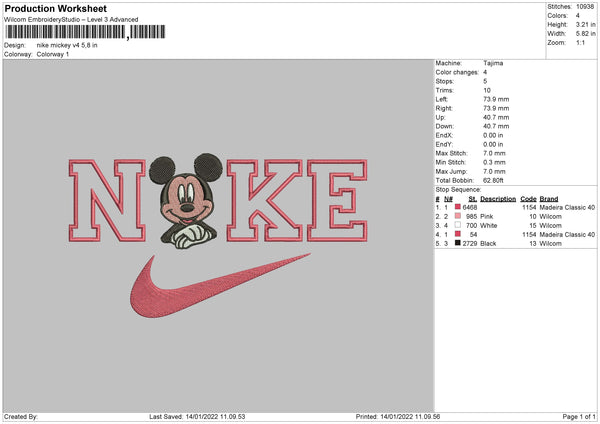Click stitch count "54" in stop row 4

coord(473,235)
